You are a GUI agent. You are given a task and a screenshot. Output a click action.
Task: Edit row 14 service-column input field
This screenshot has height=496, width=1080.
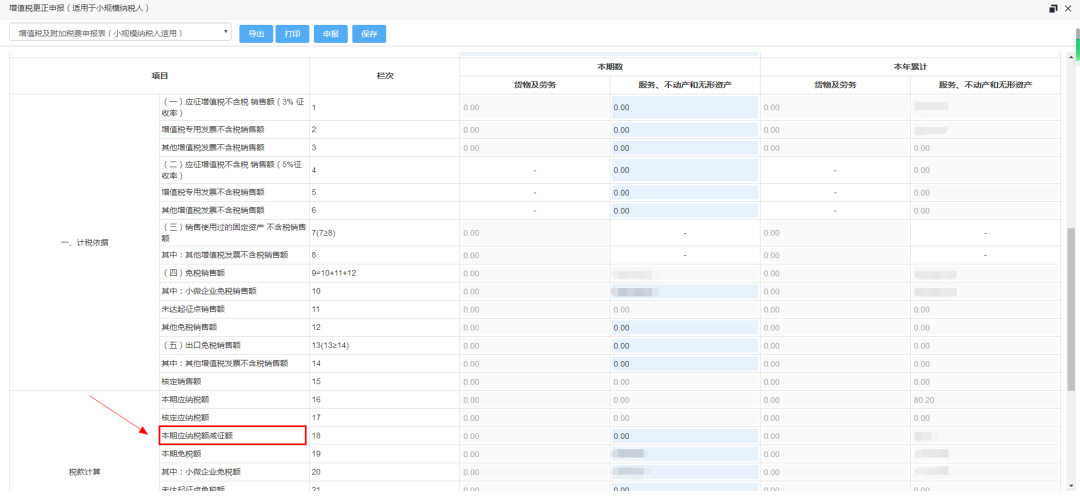click(685, 363)
